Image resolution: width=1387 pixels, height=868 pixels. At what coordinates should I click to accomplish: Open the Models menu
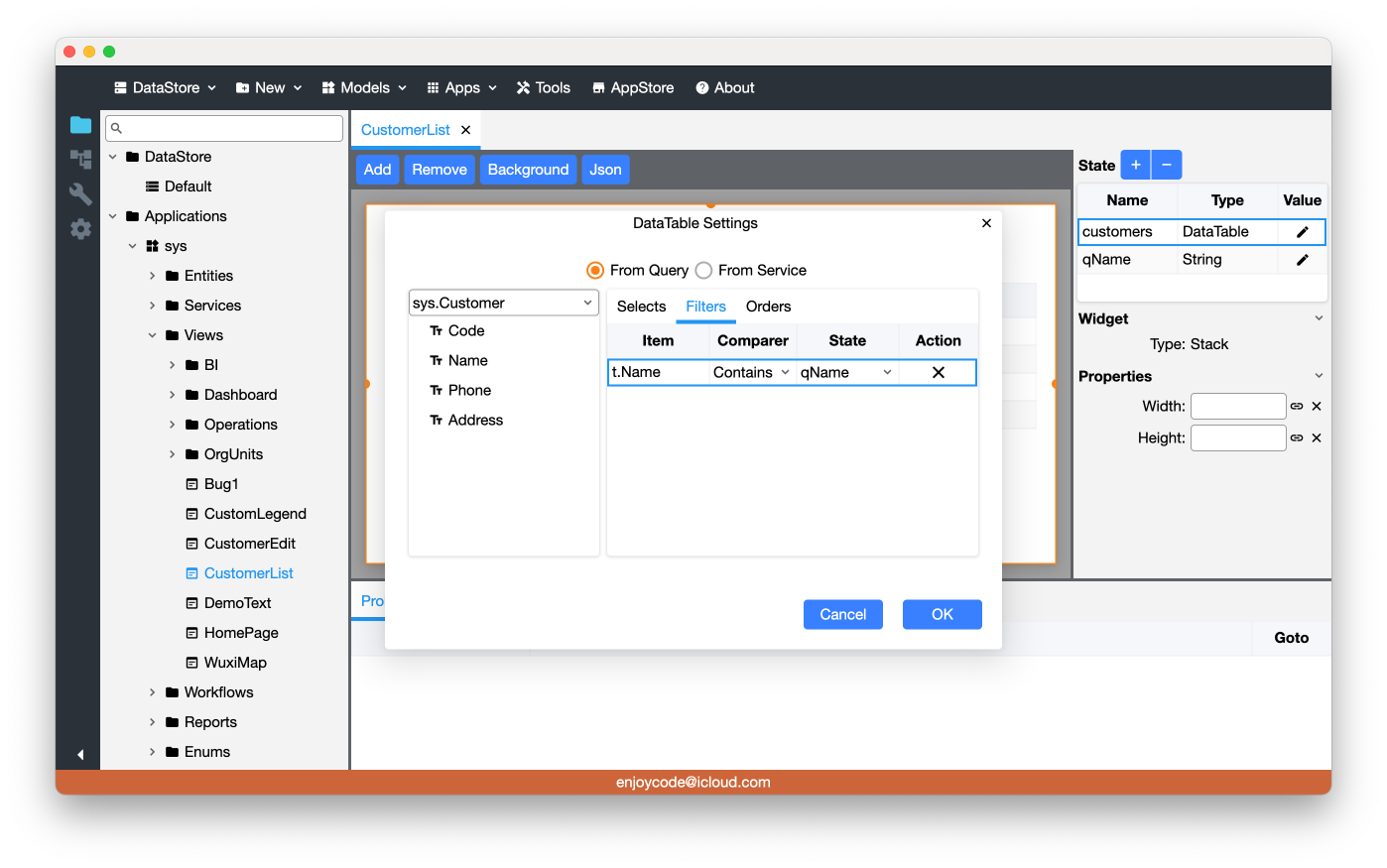pos(364,88)
